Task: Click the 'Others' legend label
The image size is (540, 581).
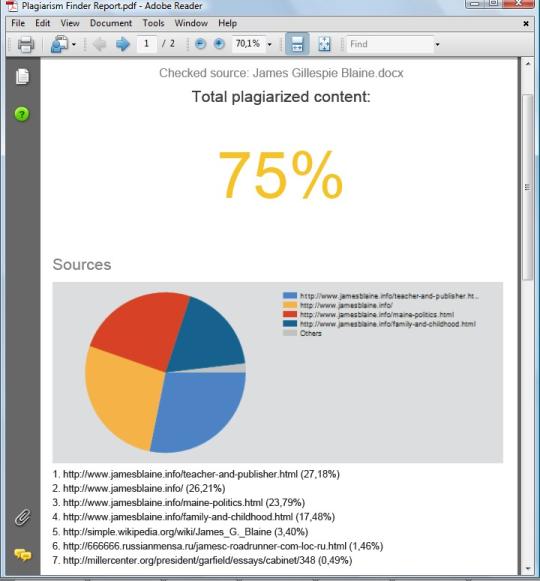Action: pyautogui.click(x=311, y=333)
